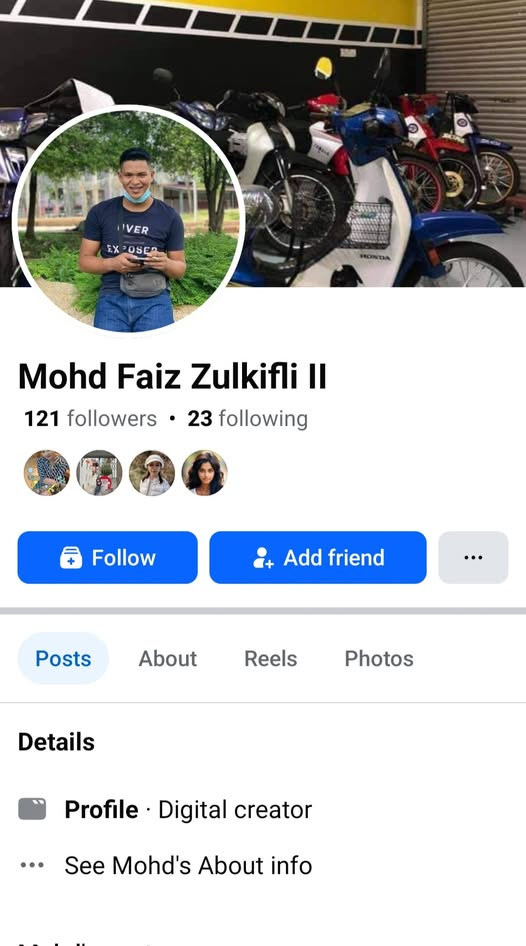526x946 pixels.
Task: Click the ellipsis icon beside About info
Action: click(32, 865)
